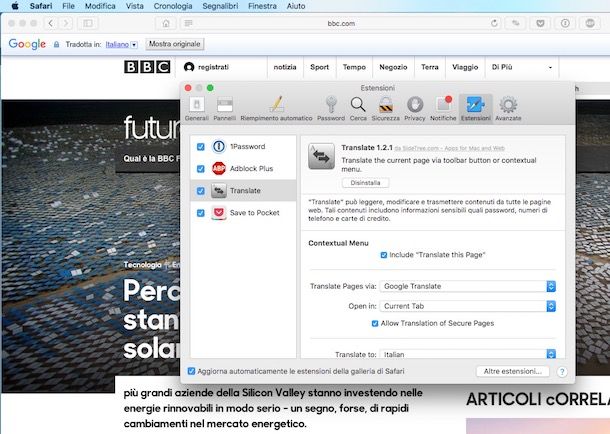Open the Apple menu

(15, 6)
